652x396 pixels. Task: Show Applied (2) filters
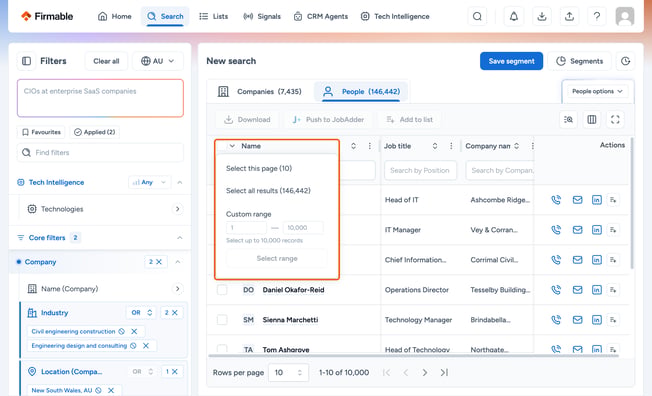pos(94,132)
